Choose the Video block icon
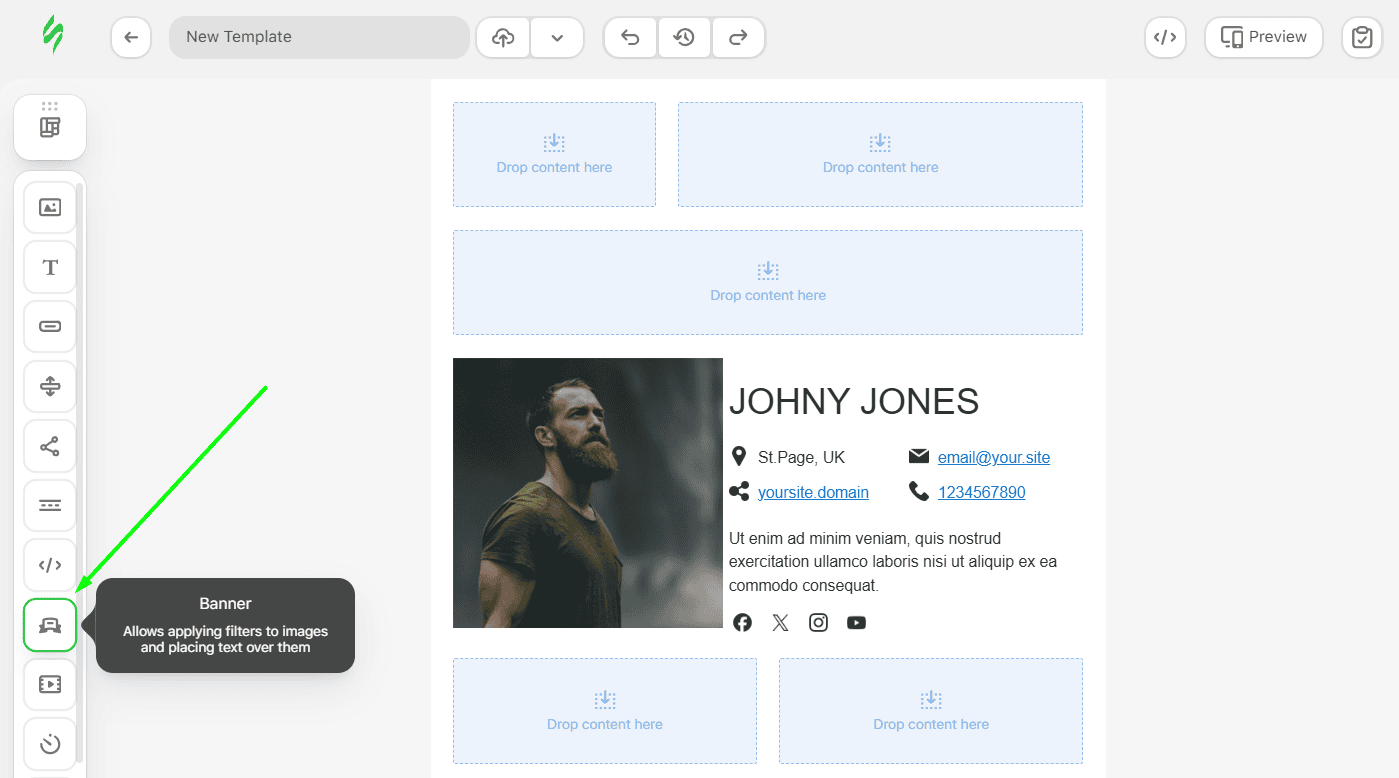This screenshot has width=1399, height=778. 50,684
